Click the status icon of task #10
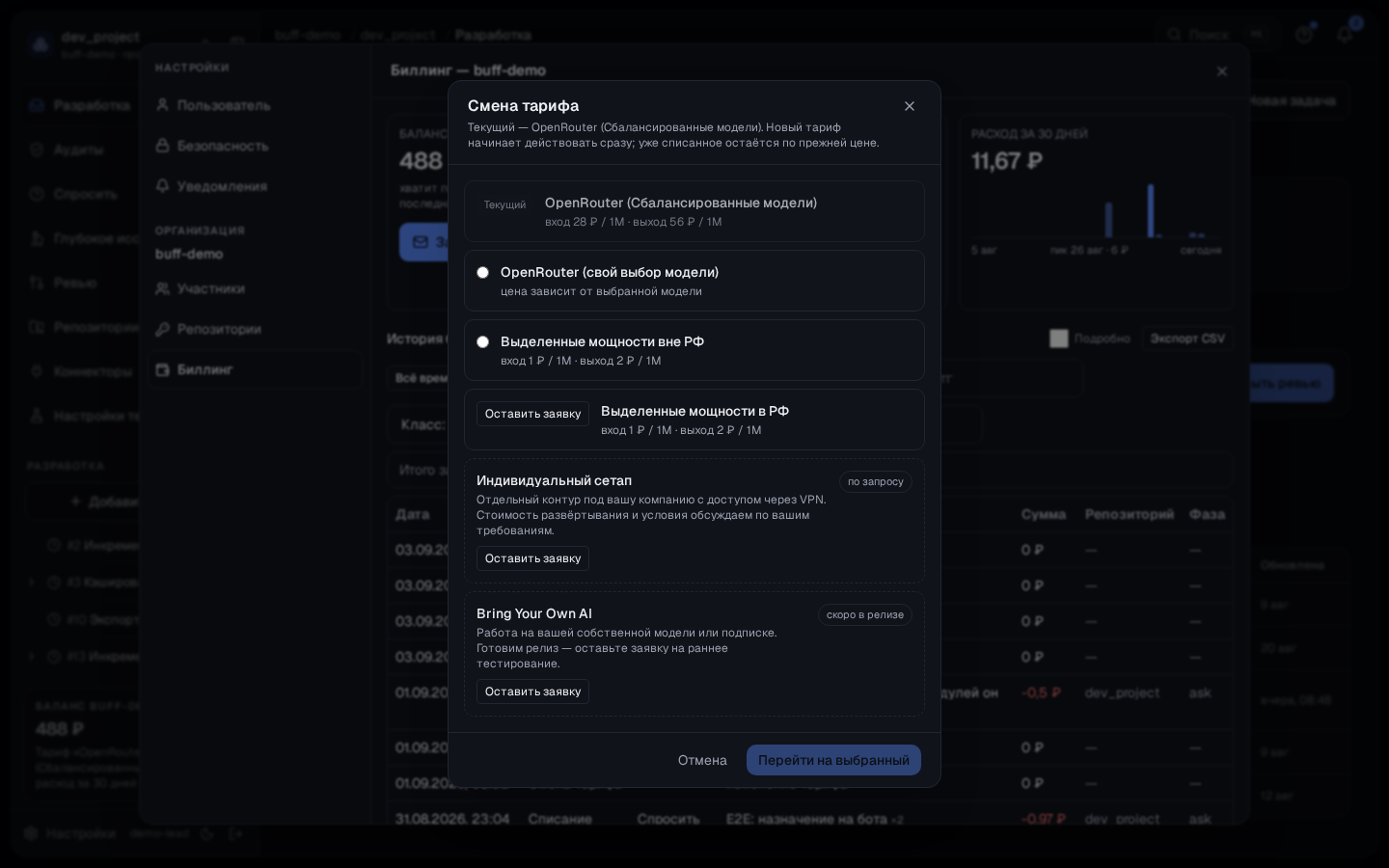 tap(54, 619)
